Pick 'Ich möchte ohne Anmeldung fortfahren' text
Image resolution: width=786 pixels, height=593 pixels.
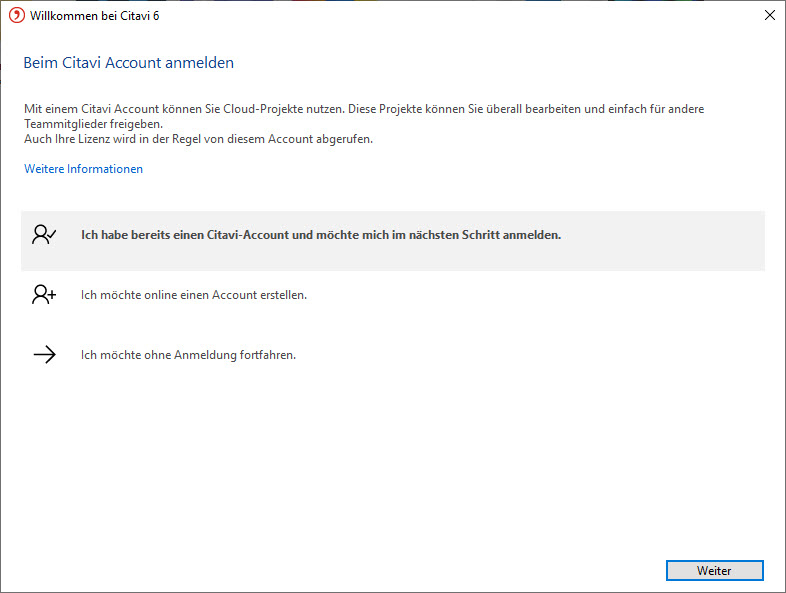click(188, 354)
